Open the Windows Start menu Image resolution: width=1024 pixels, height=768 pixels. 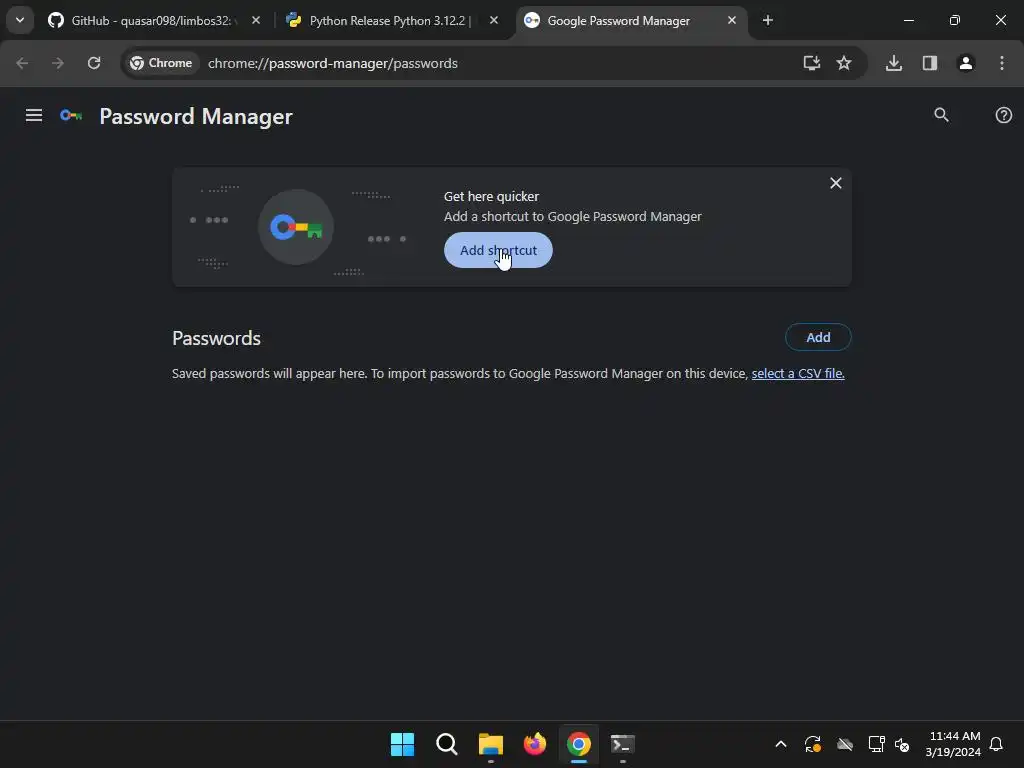[402, 744]
